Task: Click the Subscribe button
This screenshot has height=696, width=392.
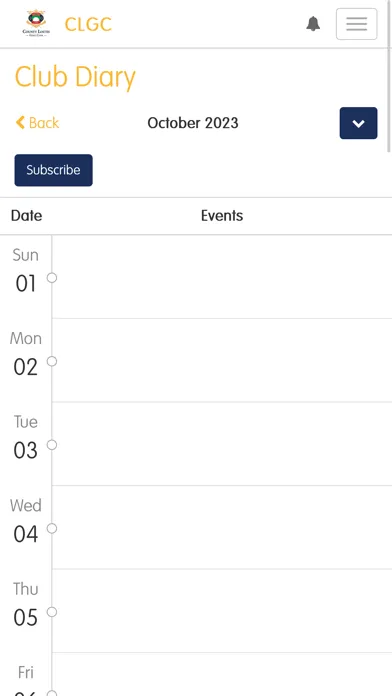Action: pos(53,170)
